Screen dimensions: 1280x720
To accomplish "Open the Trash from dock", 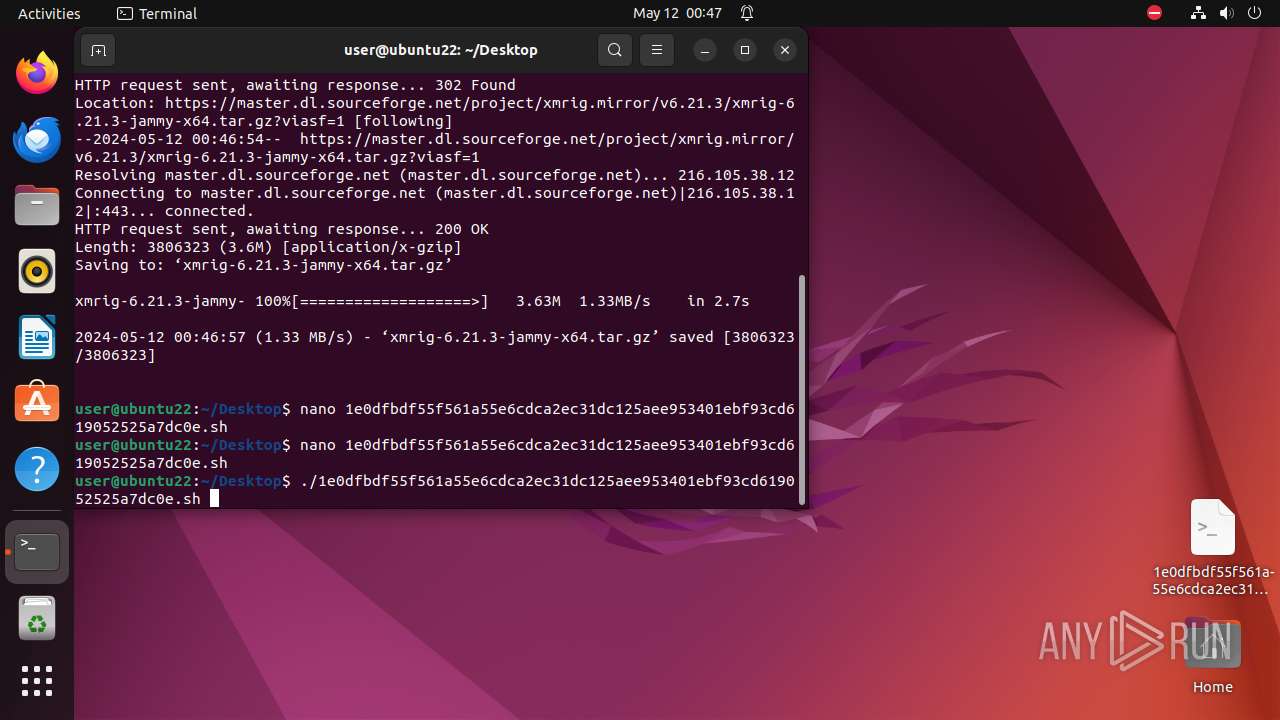I will tap(37, 617).
